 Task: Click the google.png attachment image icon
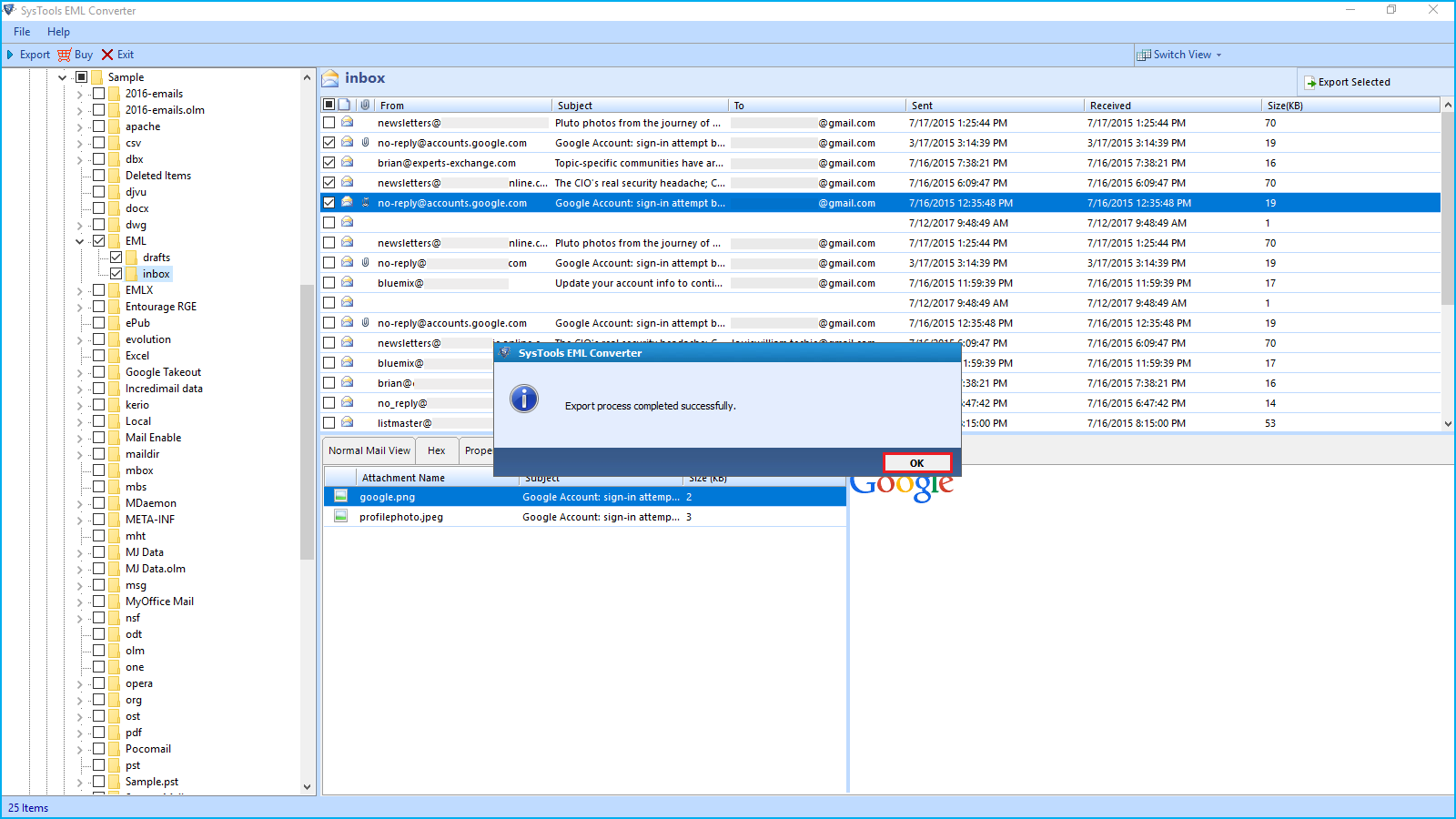tap(340, 496)
